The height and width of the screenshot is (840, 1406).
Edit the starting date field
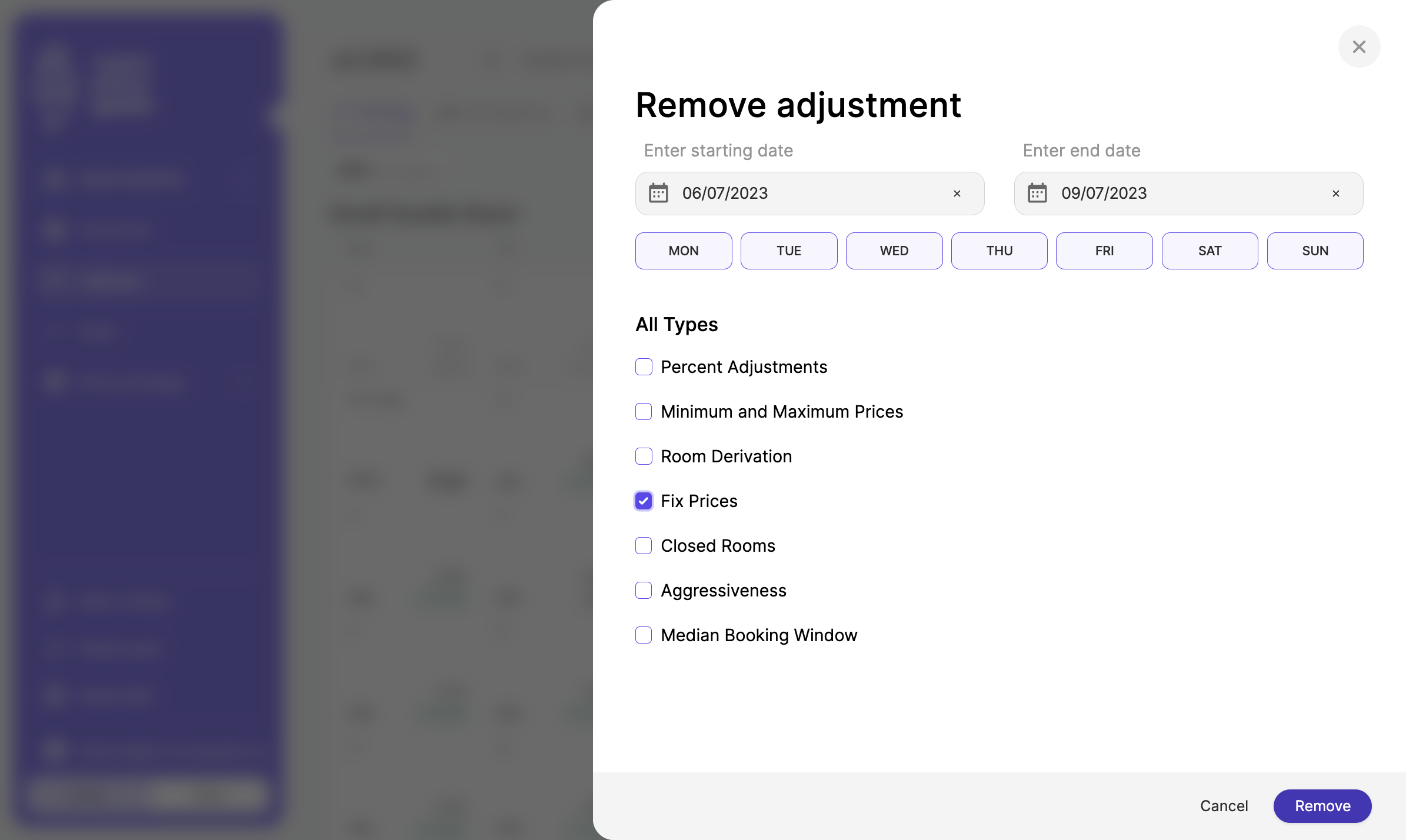tap(809, 194)
